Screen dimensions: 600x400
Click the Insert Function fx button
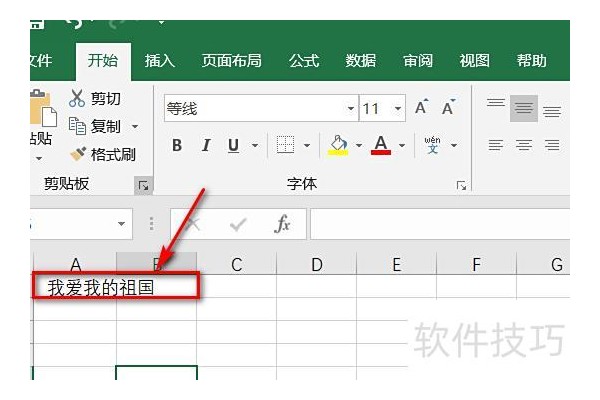[282, 224]
